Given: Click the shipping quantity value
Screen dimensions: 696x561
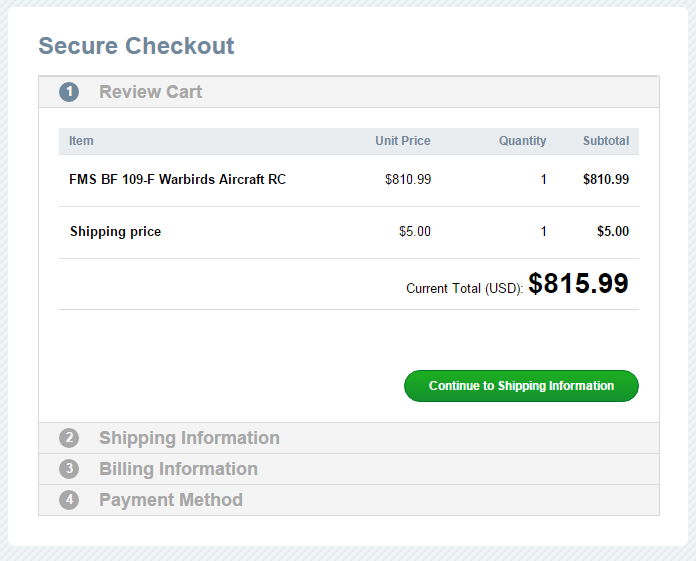Looking at the screenshot, I should tap(544, 232).
